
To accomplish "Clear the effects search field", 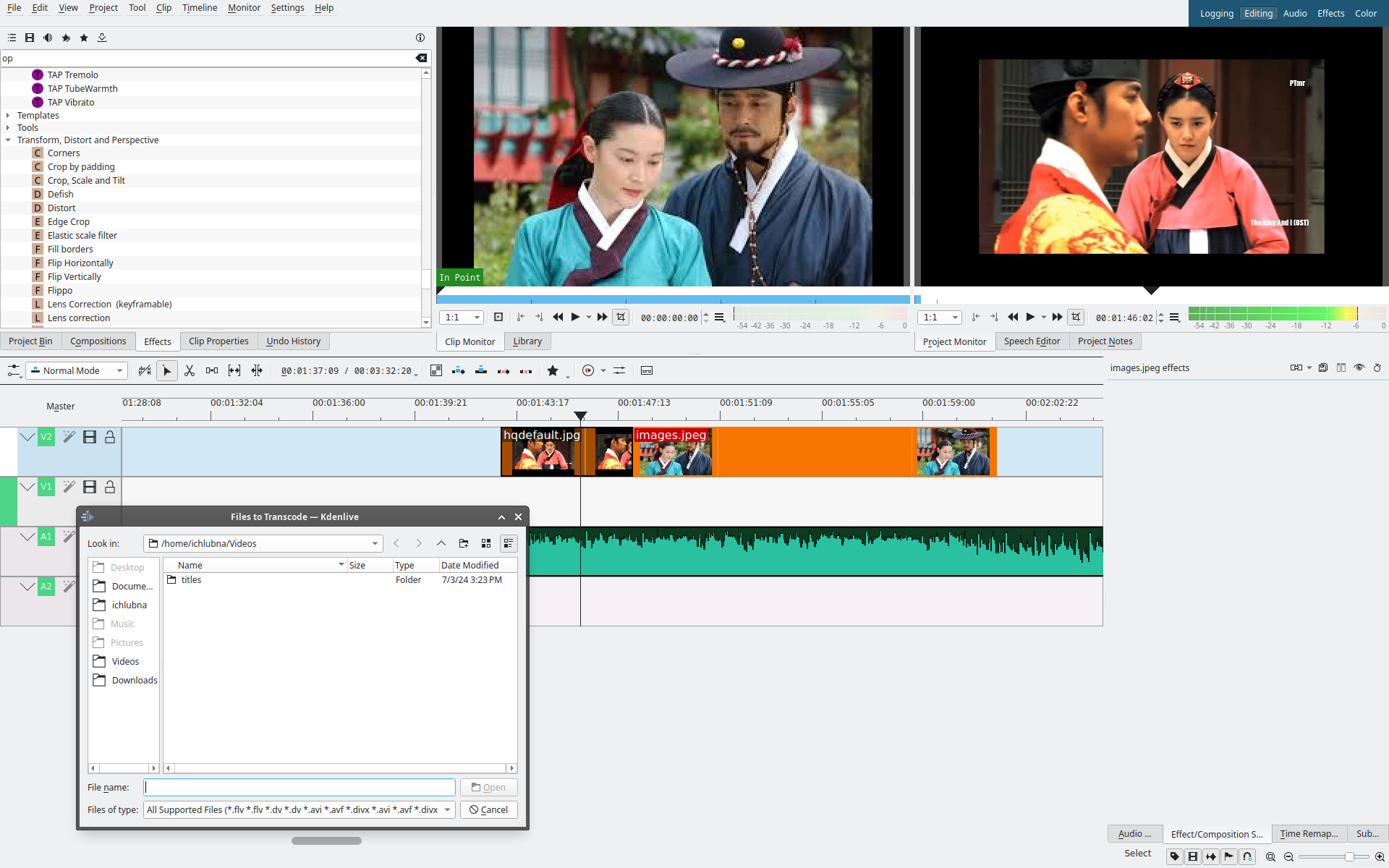I will point(421,58).
